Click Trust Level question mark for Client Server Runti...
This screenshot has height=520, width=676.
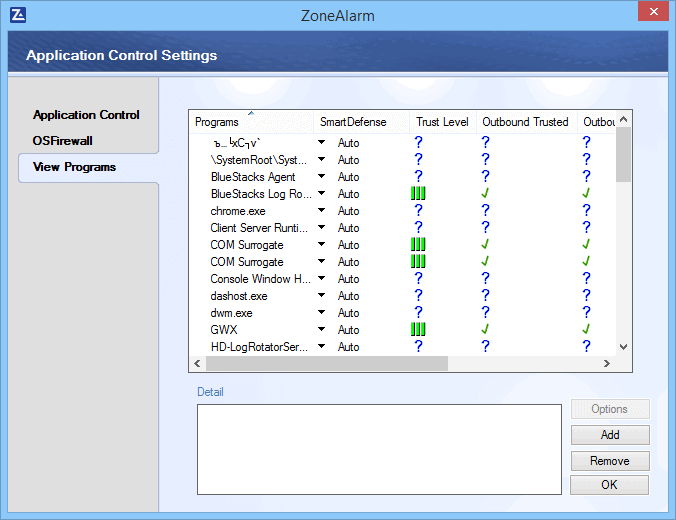[x=418, y=227]
